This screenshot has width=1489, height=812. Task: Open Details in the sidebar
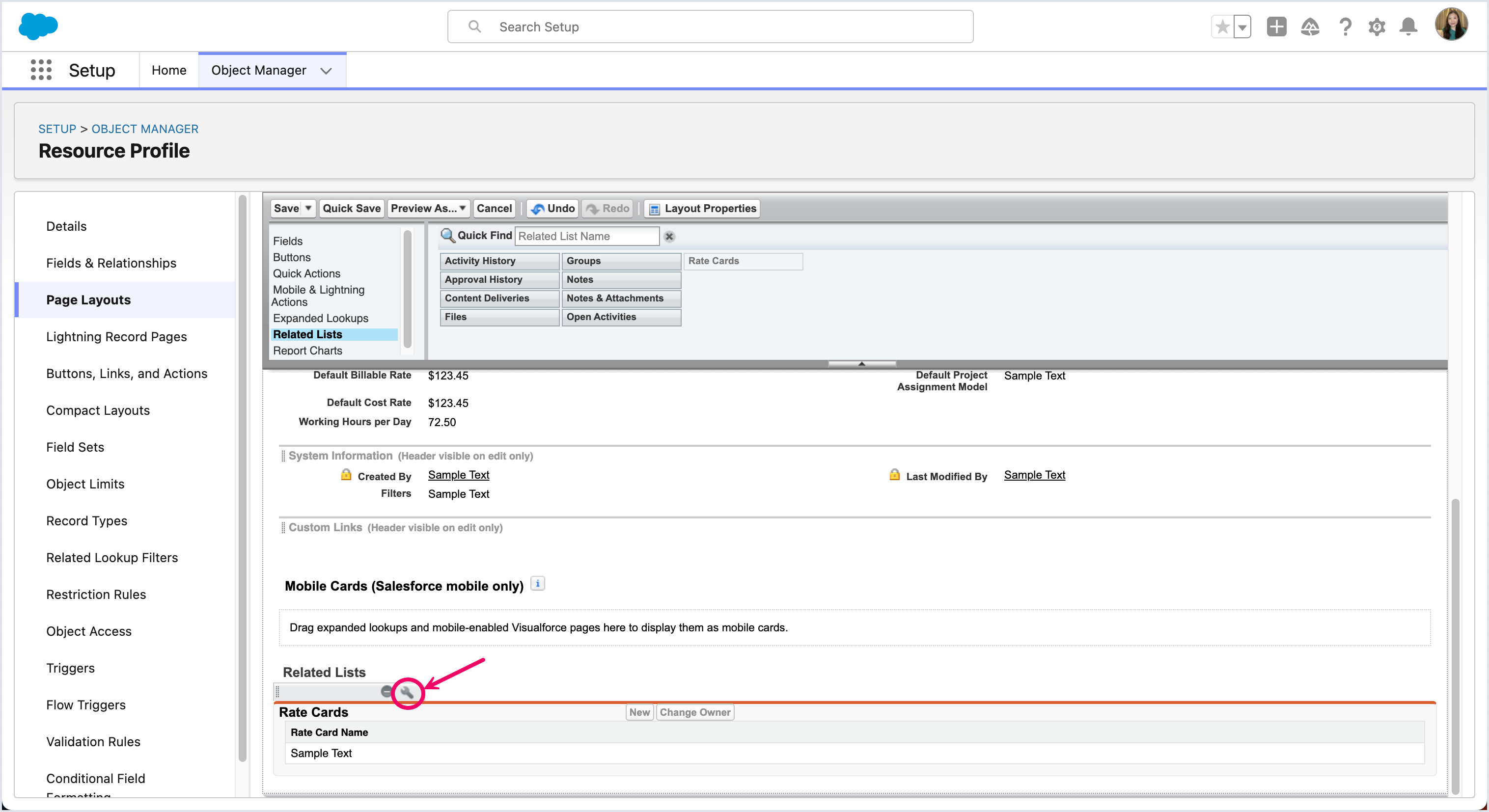coord(66,226)
